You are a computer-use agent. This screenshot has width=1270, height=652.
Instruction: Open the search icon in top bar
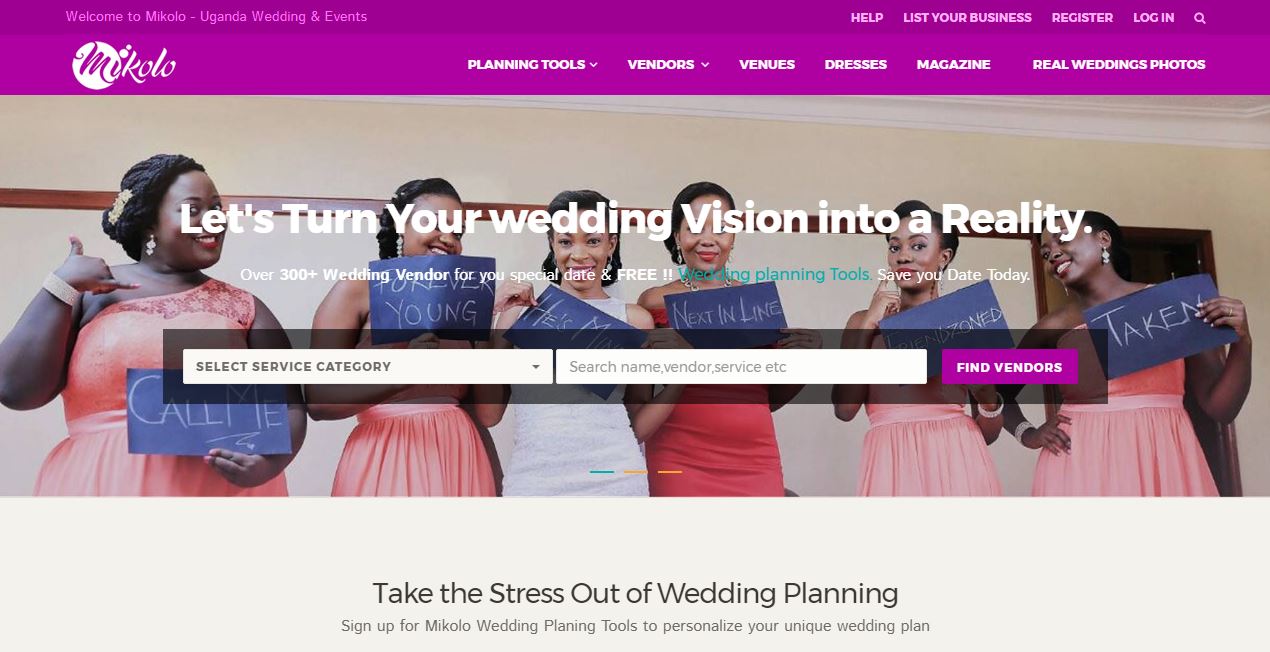tap(1199, 18)
